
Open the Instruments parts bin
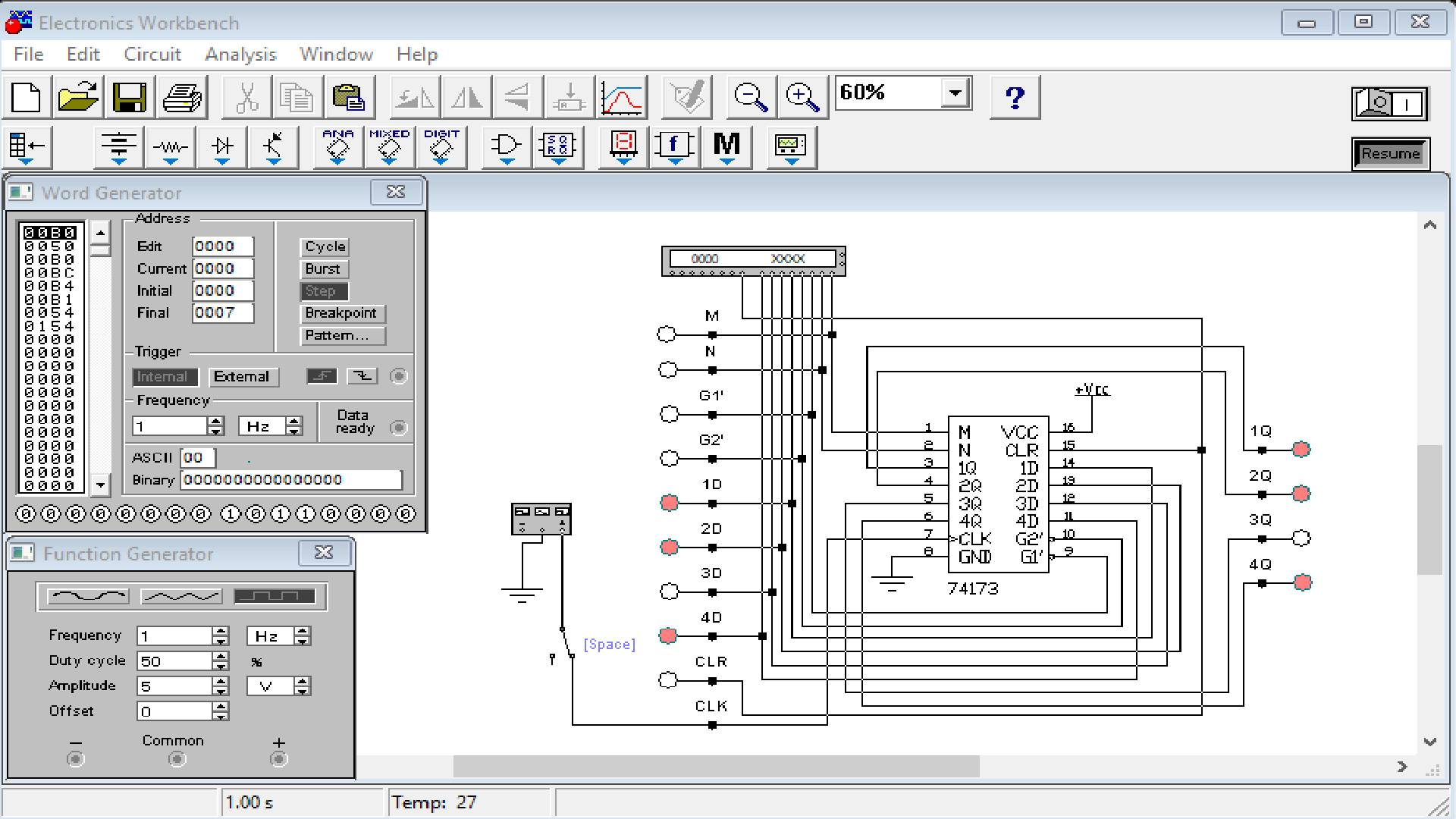(x=791, y=146)
